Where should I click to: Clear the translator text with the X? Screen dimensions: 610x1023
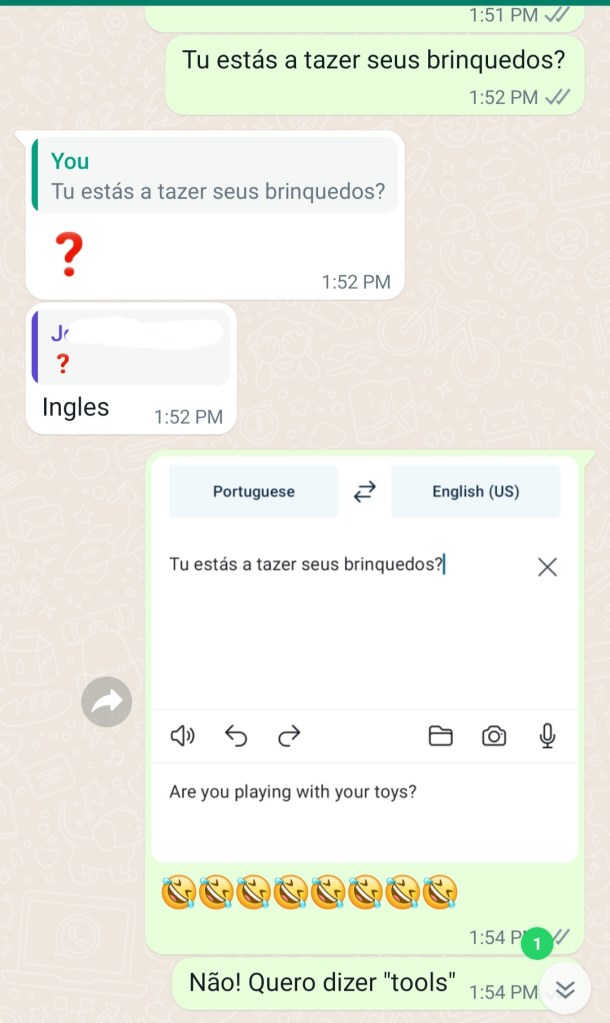547,567
